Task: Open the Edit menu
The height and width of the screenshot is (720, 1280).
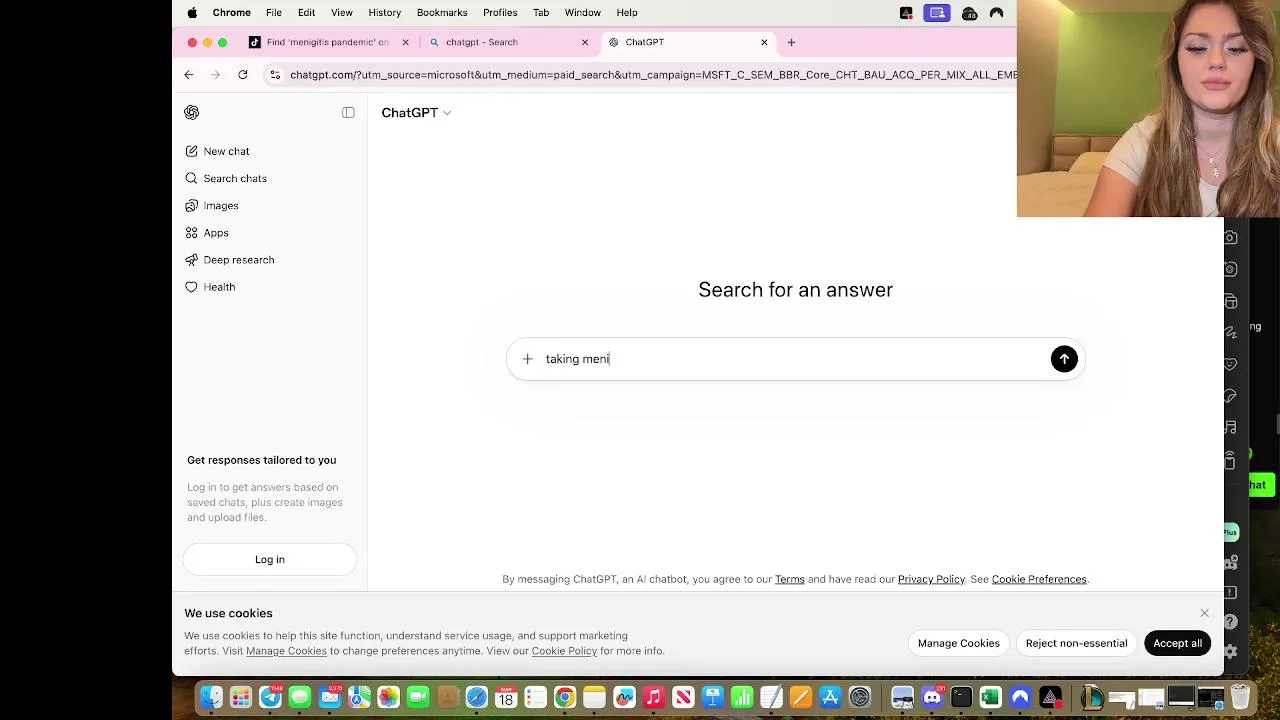Action: click(306, 12)
